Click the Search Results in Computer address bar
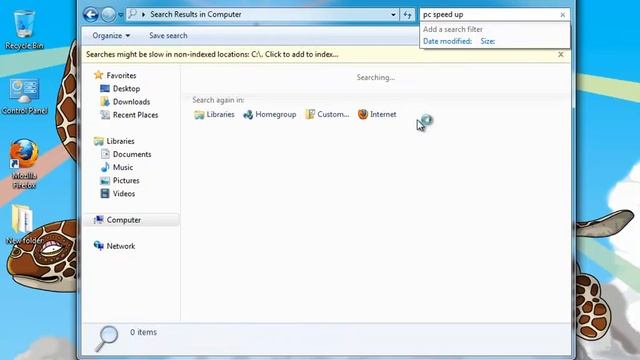This screenshot has height=360, width=640. point(263,14)
